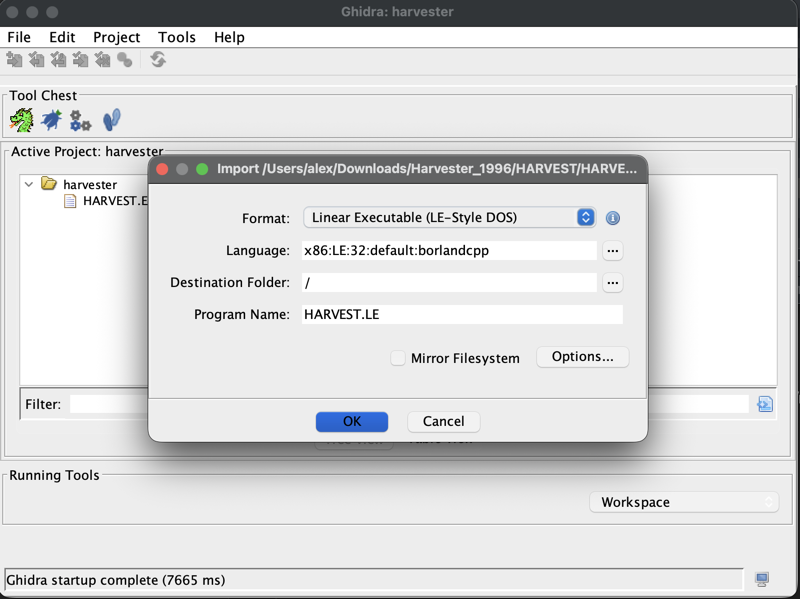Open the Format dropdown
This screenshot has width=800, height=599.
click(x=449, y=217)
